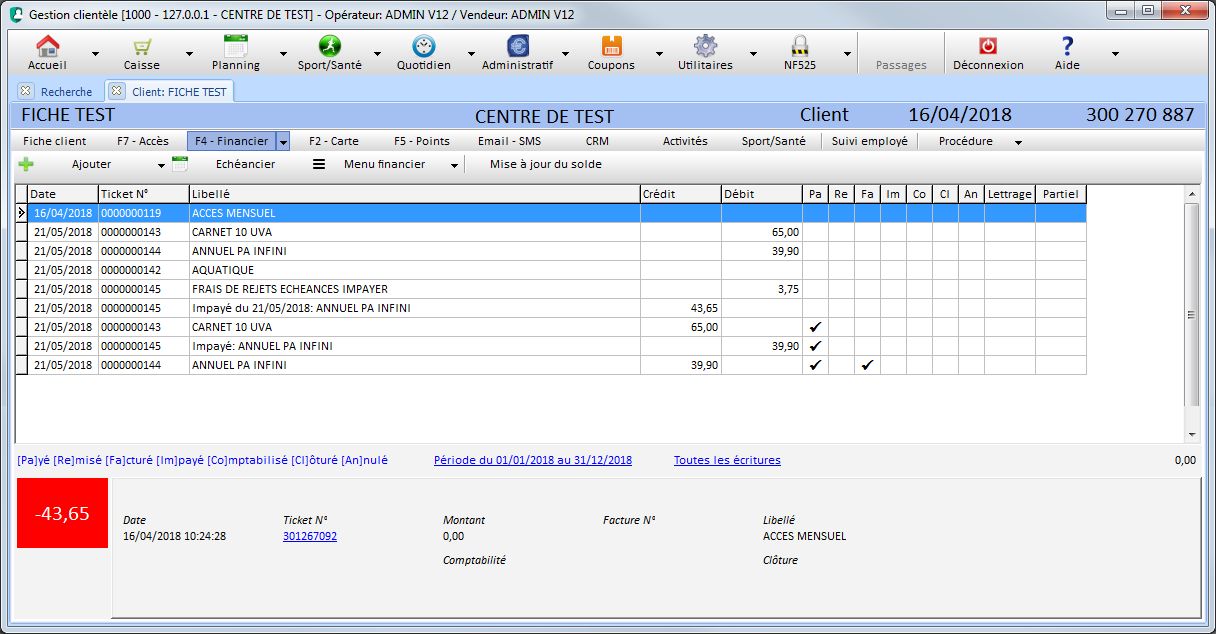The height and width of the screenshot is (634, 1216).
Task: Open the Caisse shopping cart icon
Action: 142,46
